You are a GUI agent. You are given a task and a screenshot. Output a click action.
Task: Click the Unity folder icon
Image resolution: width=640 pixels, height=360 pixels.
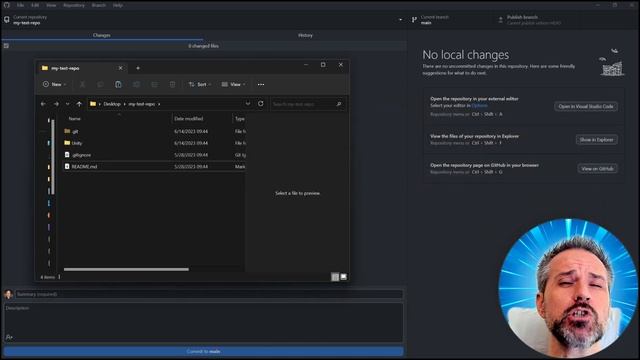coord(67,143)
